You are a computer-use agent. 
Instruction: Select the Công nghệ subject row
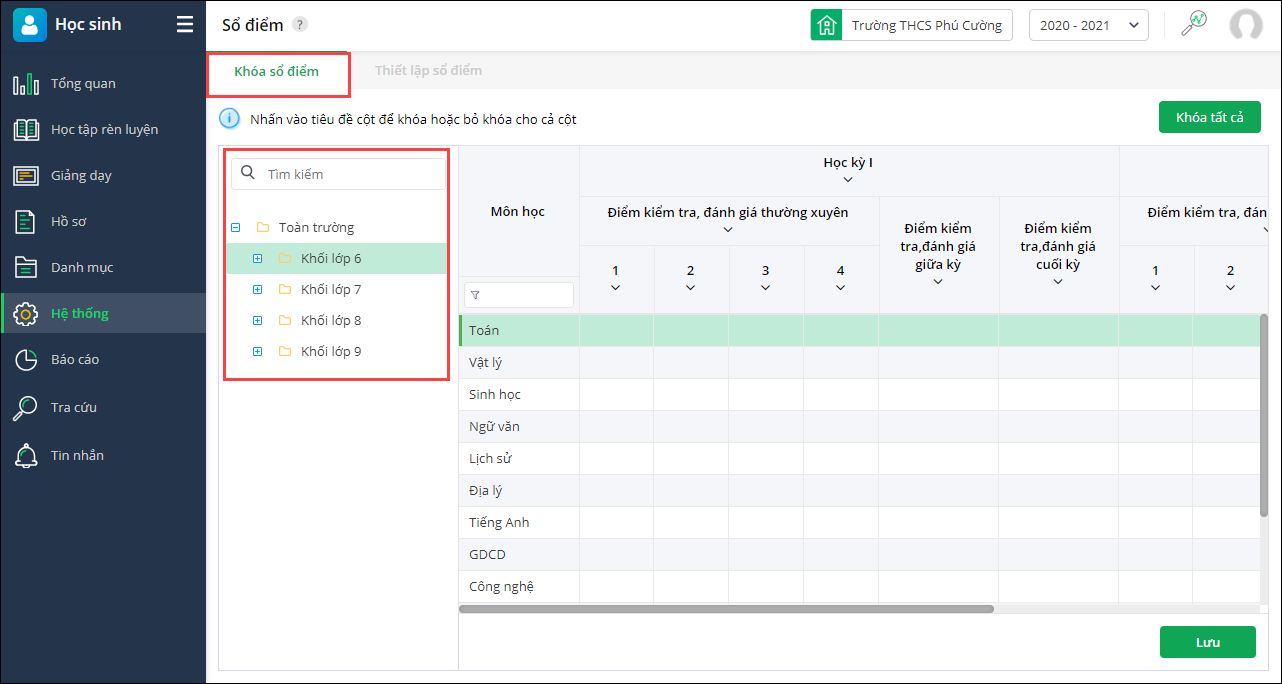coord(859,586)
